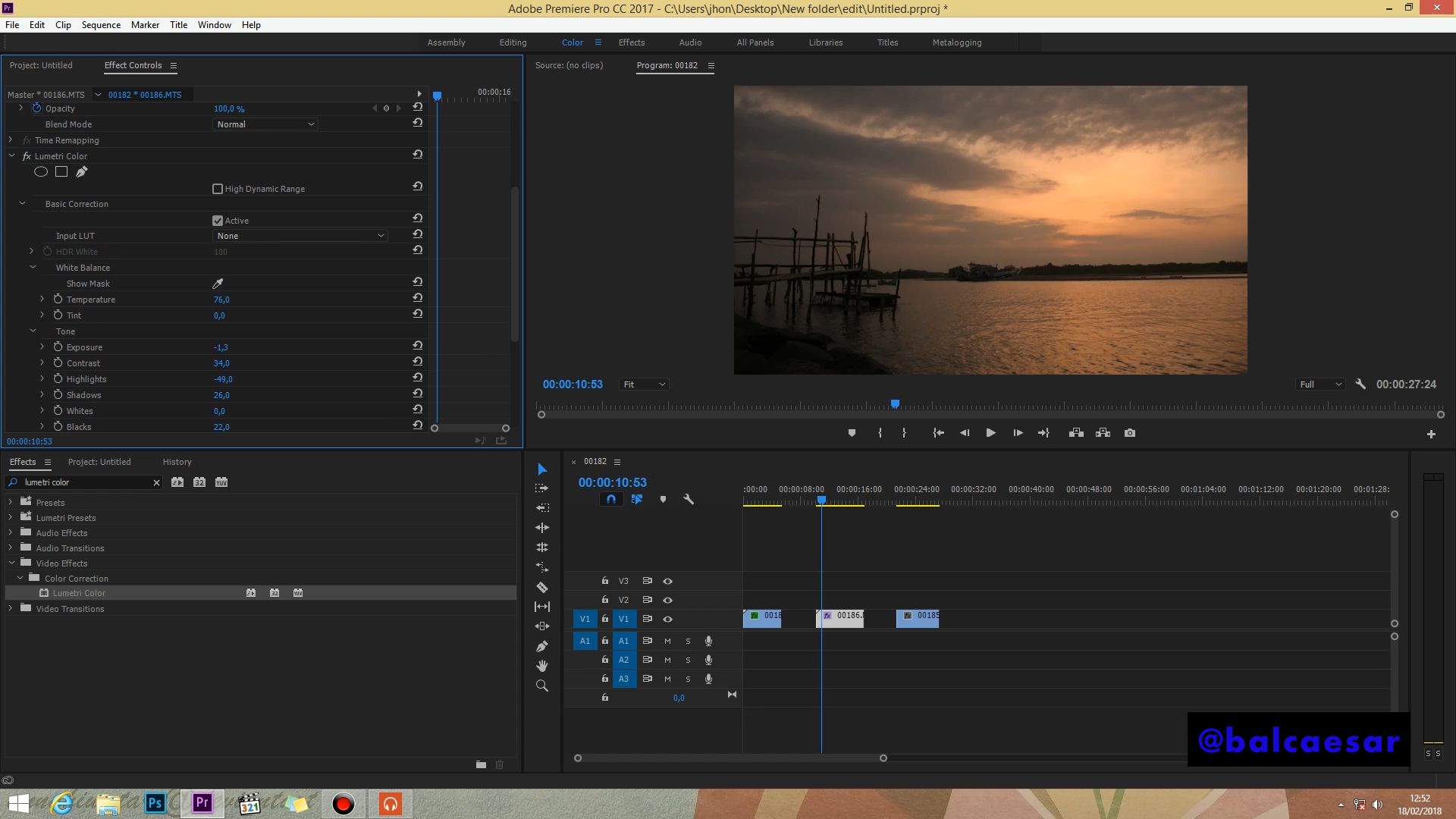Reset the Temperature parameter
The width and height of the screenshot is (1456, 819).
point(417,299)
